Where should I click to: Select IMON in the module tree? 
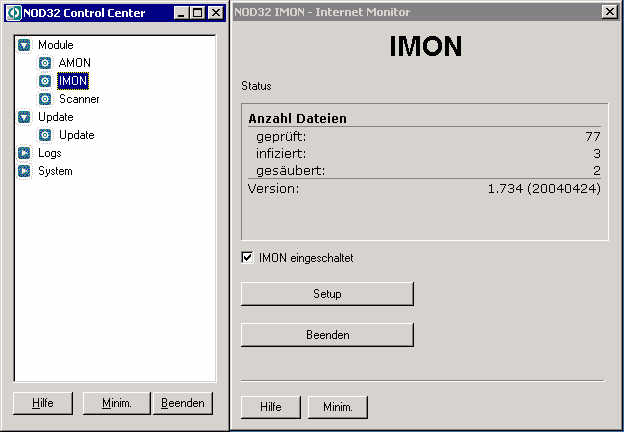point(73,81)
